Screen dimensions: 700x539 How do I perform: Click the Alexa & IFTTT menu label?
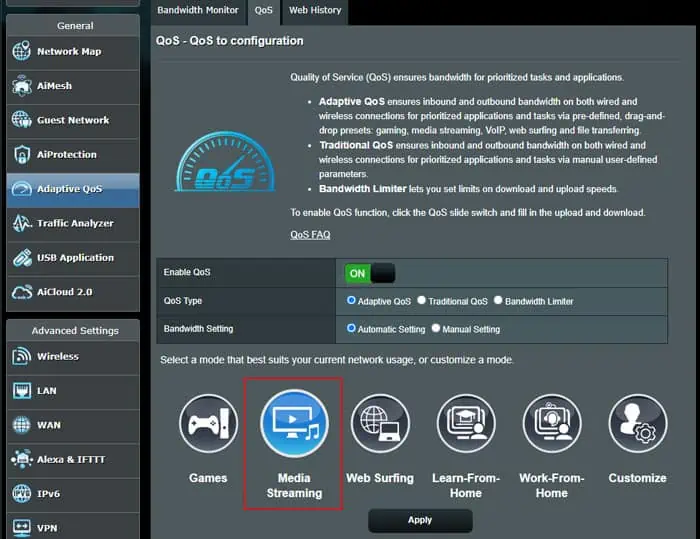(x=71, y=460)
